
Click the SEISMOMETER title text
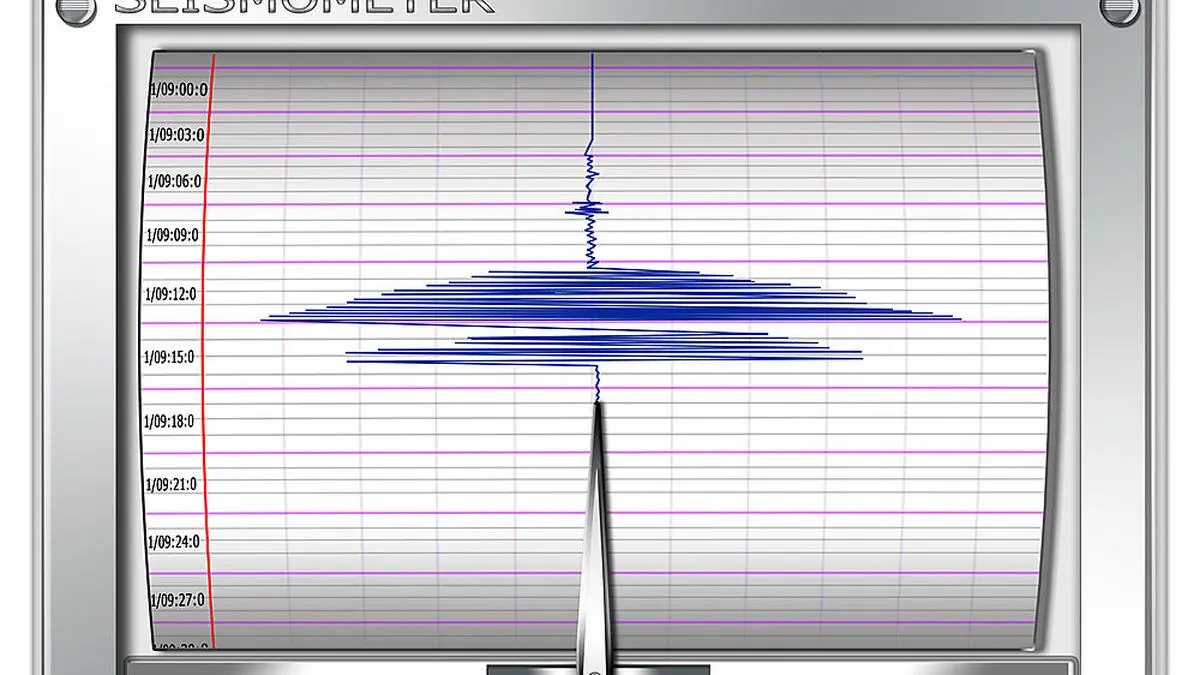304,6
